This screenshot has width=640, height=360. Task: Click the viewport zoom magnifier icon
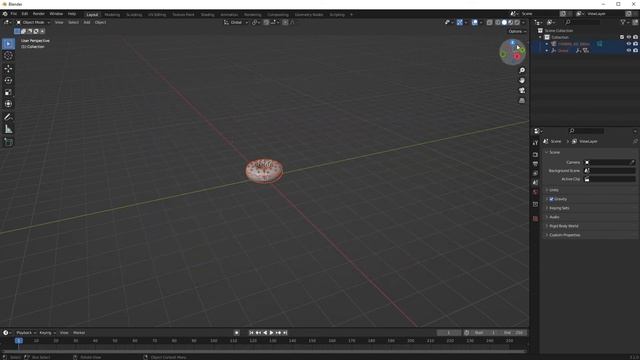coord(522,71)
